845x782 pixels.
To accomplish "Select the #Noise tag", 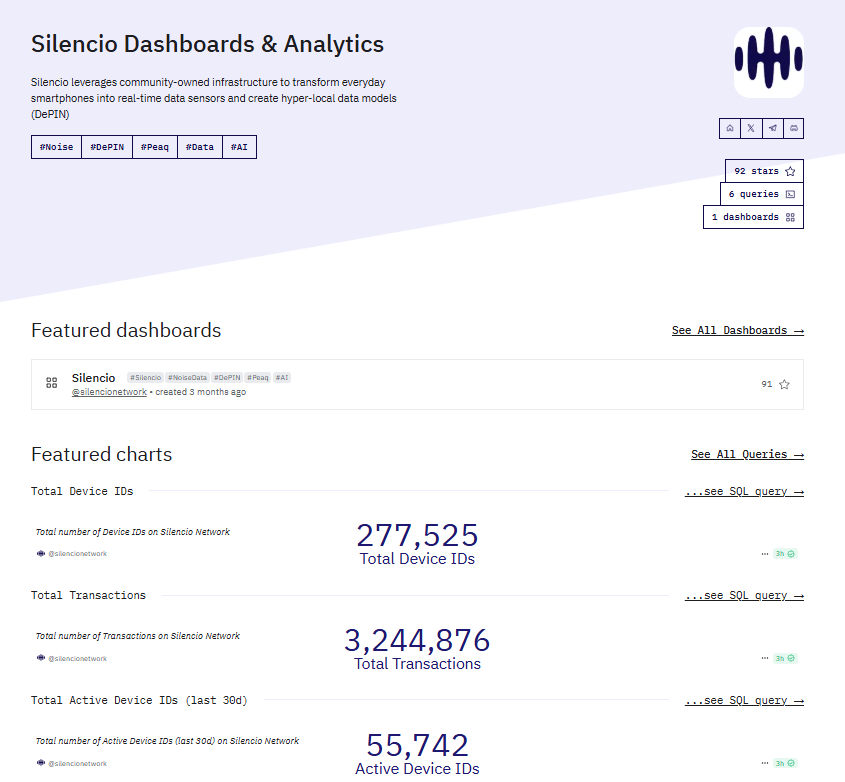I will tap(56, 147).
